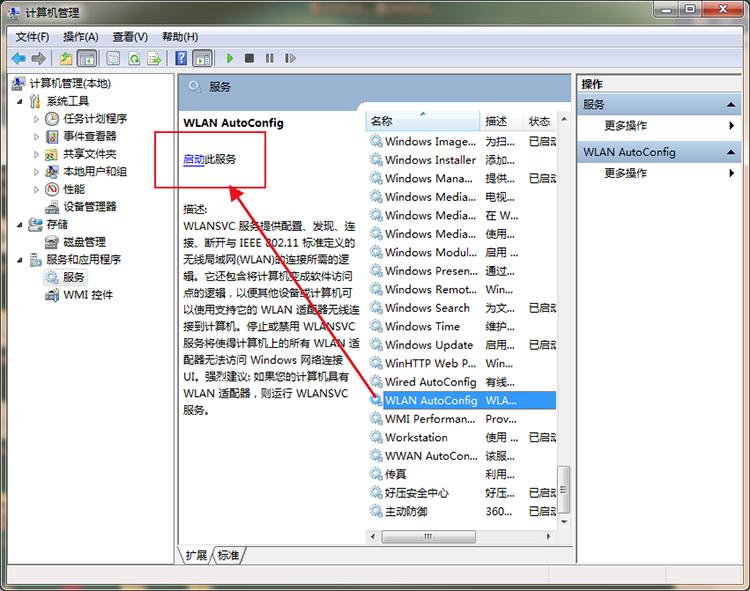Sort by the 状态 column header
750x591 pixels.
pyautogui.click(x=540, y=121)
